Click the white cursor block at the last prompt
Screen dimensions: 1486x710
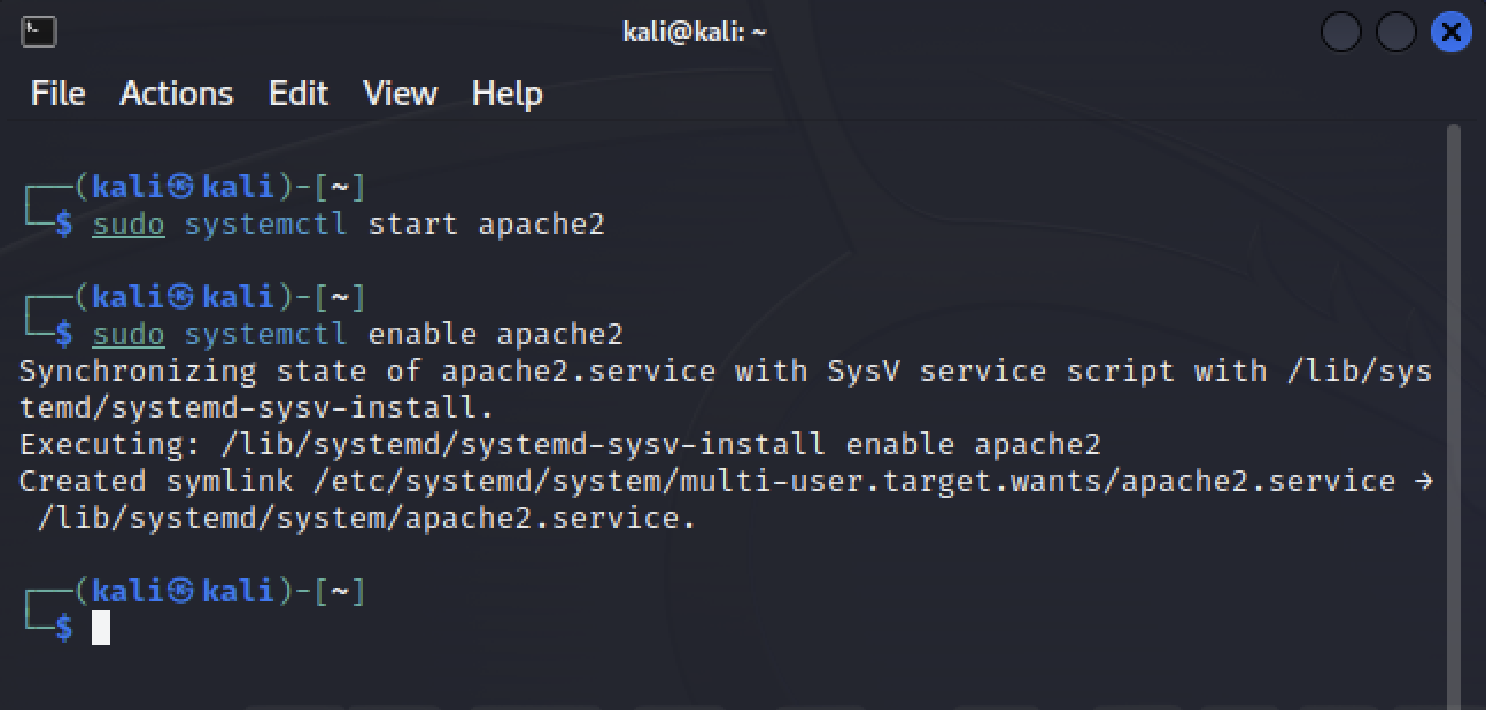click(101, 627)
